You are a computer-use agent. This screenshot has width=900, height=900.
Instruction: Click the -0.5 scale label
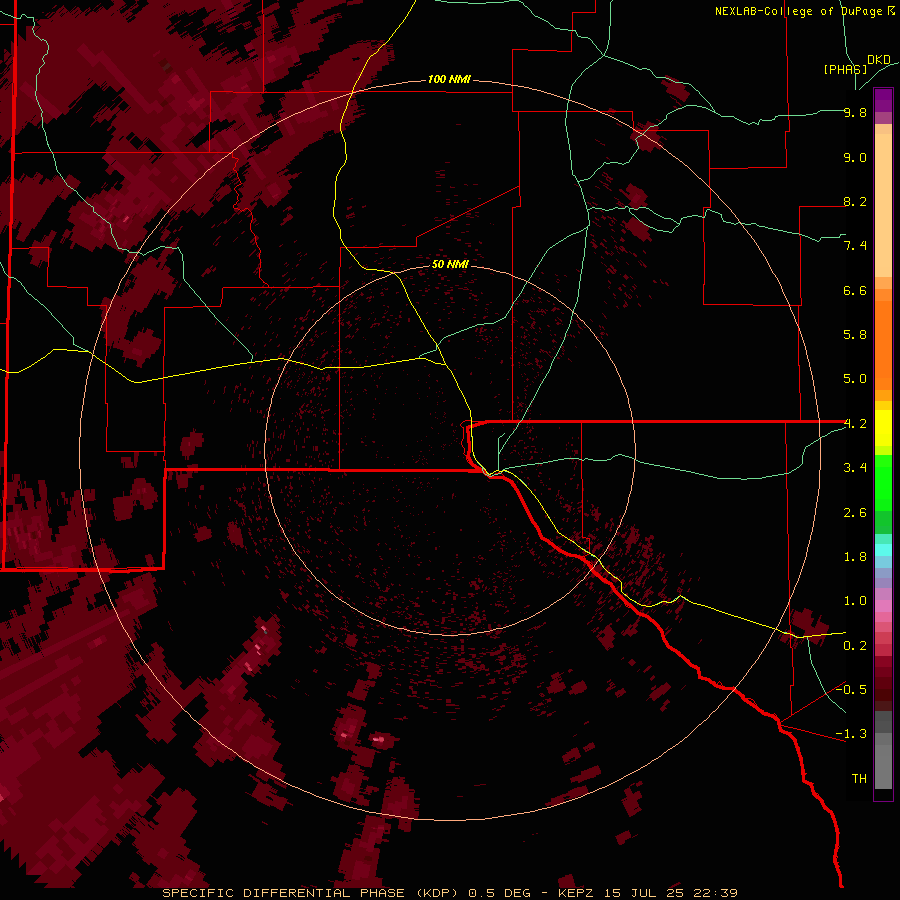tap(851, 690)
